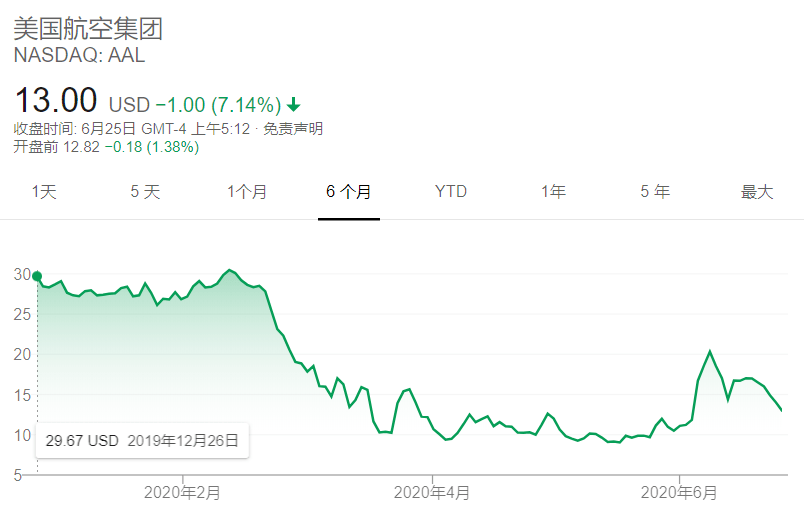Select the 1天 time range tab
Image resolution: width=804 pixels, height=516 pixels.
pos(44,192)
